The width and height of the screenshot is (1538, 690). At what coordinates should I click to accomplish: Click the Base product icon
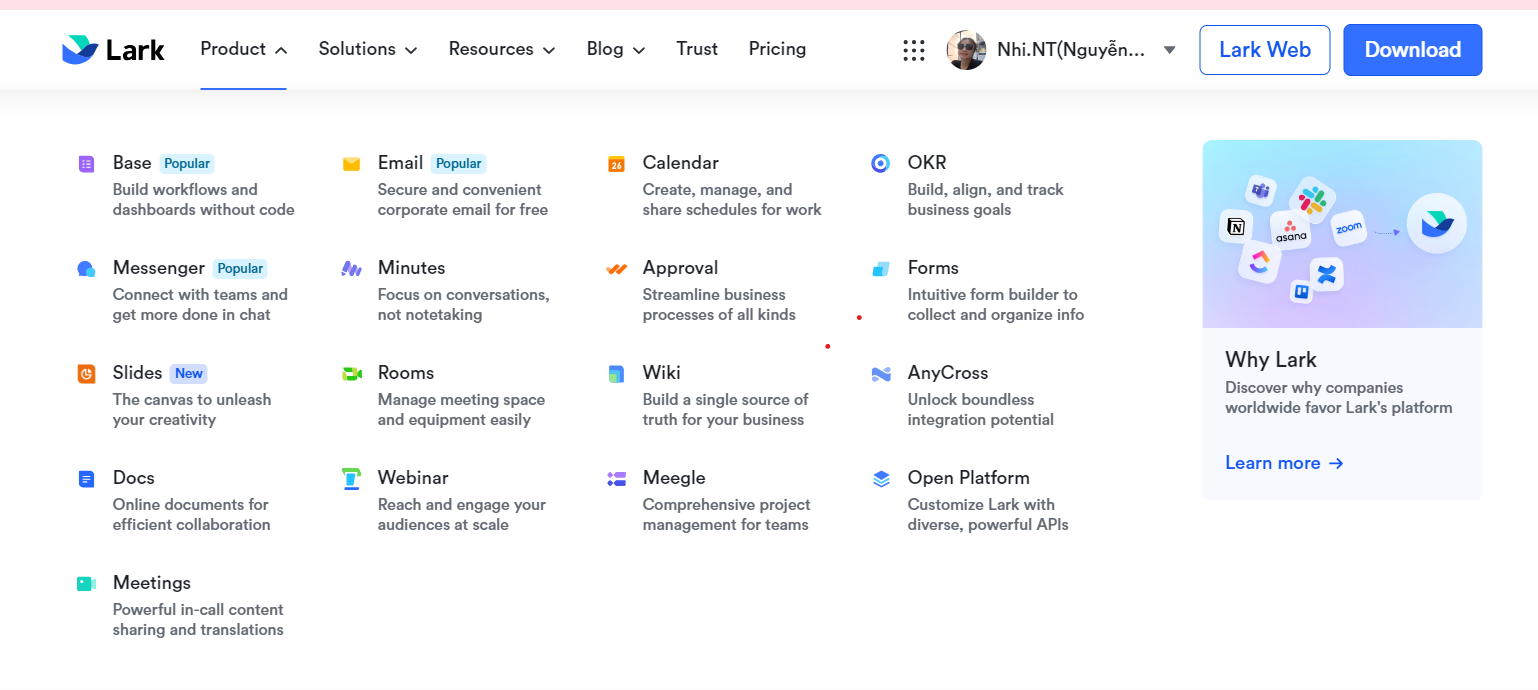click(x=86, y=164)
